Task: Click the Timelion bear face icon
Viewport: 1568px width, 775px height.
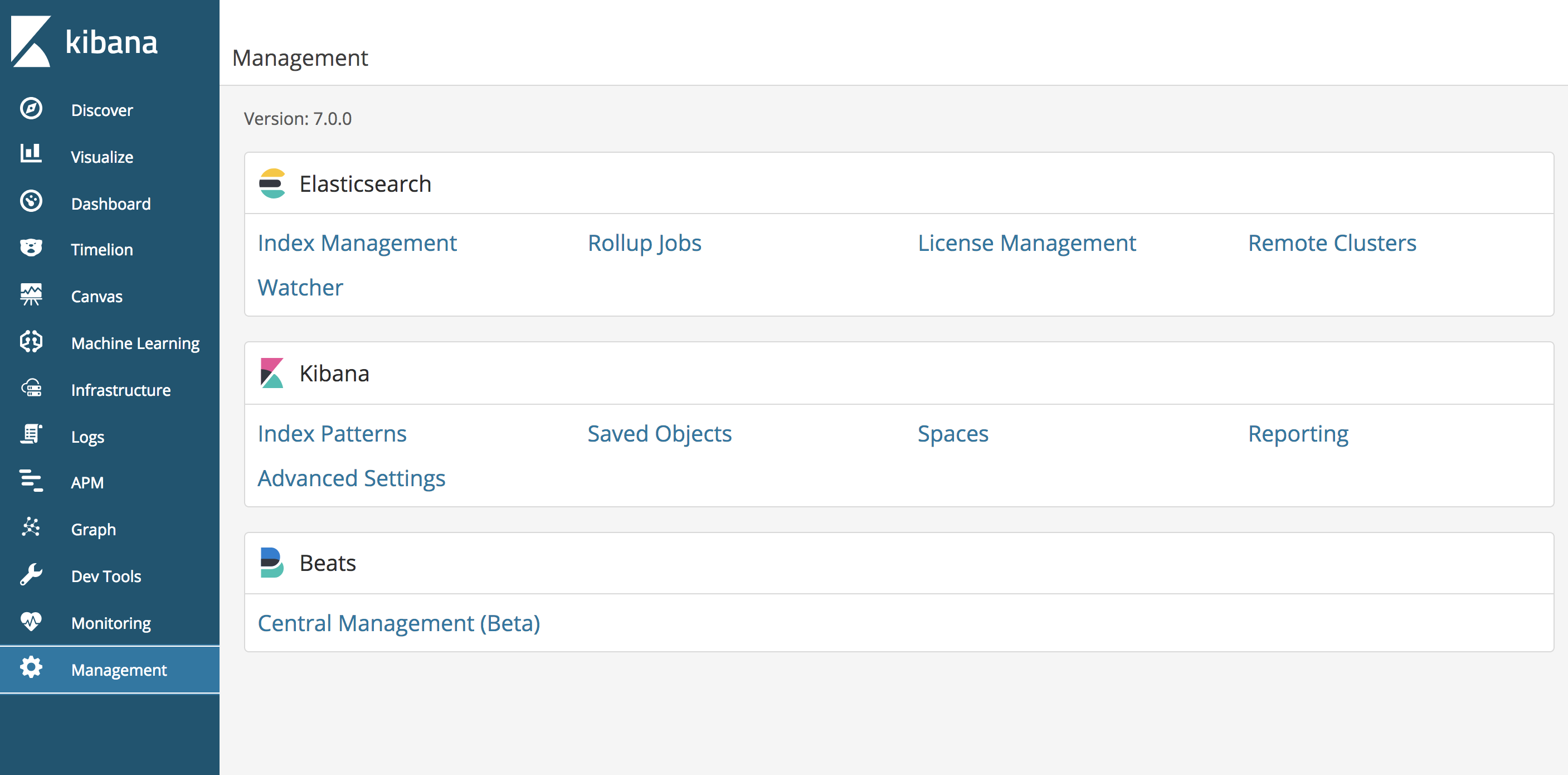Action: (31, 248)
